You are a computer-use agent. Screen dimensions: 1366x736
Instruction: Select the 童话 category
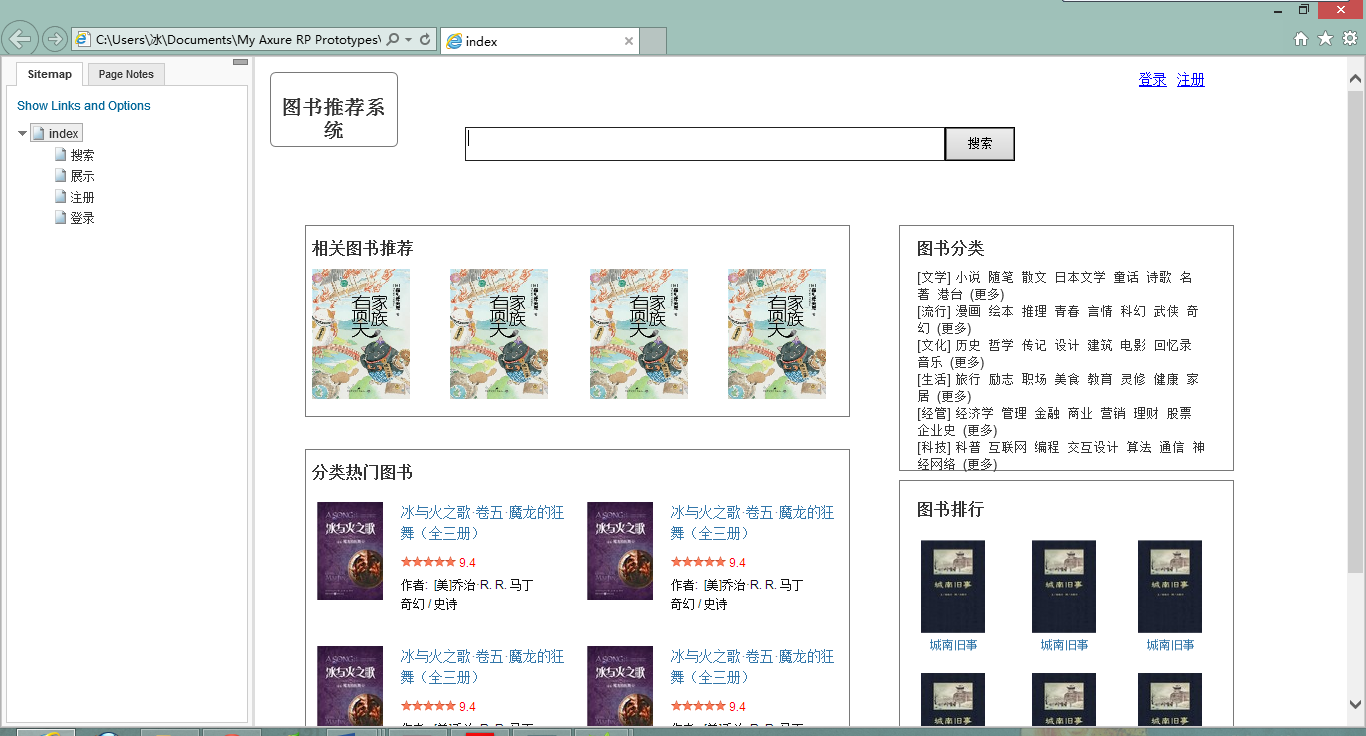pos(1126,278)
